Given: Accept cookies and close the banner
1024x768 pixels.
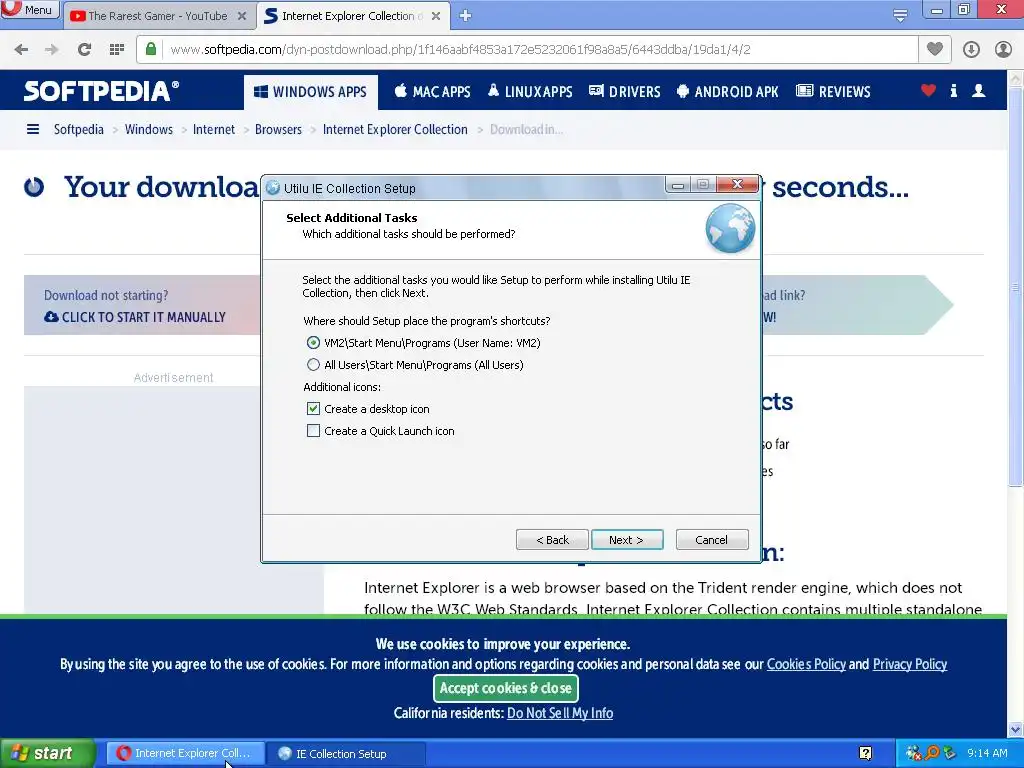Looking at the screenshot, I should 505,688.
